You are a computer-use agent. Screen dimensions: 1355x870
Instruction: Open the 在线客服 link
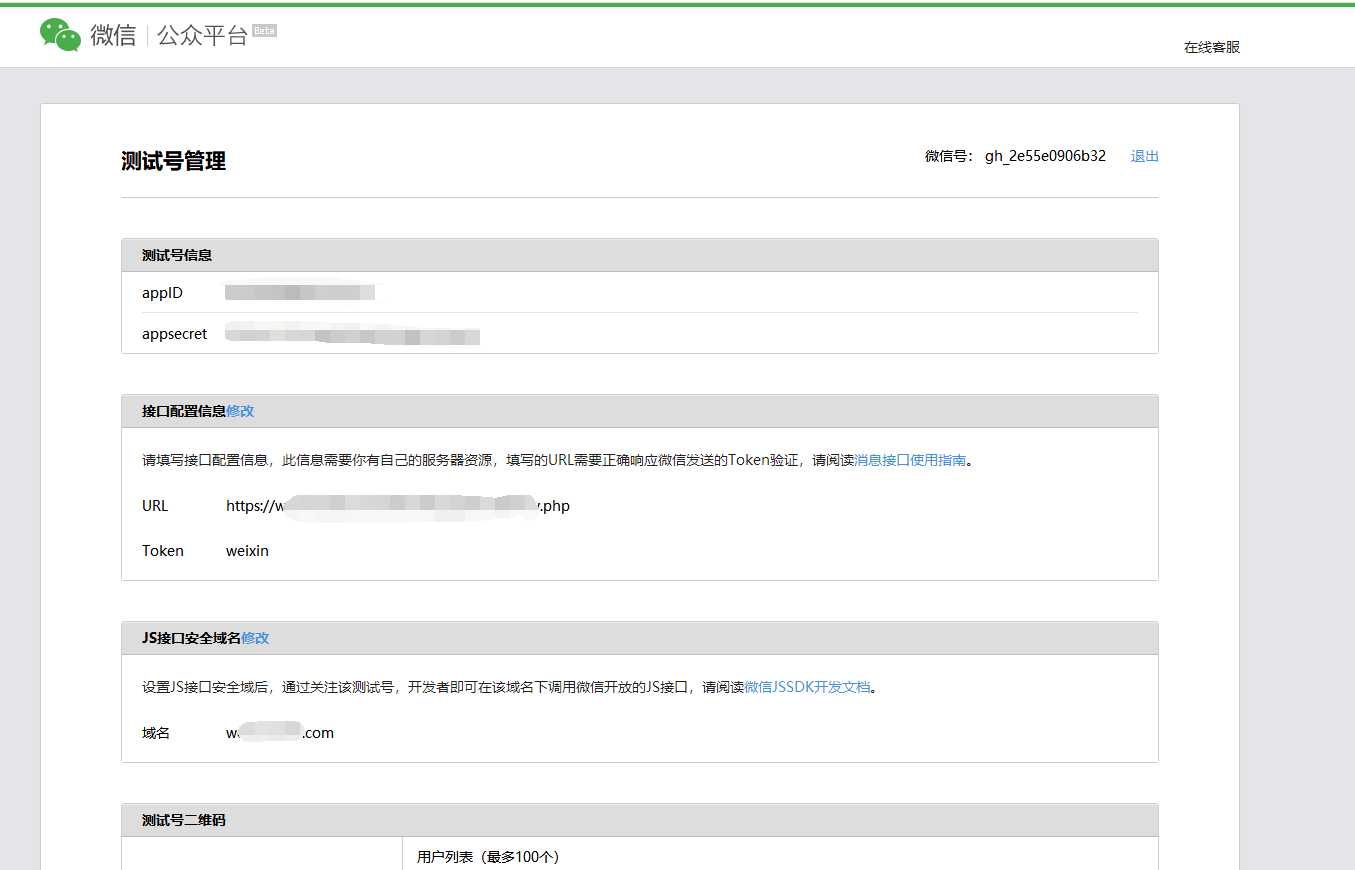(1212, 47)
